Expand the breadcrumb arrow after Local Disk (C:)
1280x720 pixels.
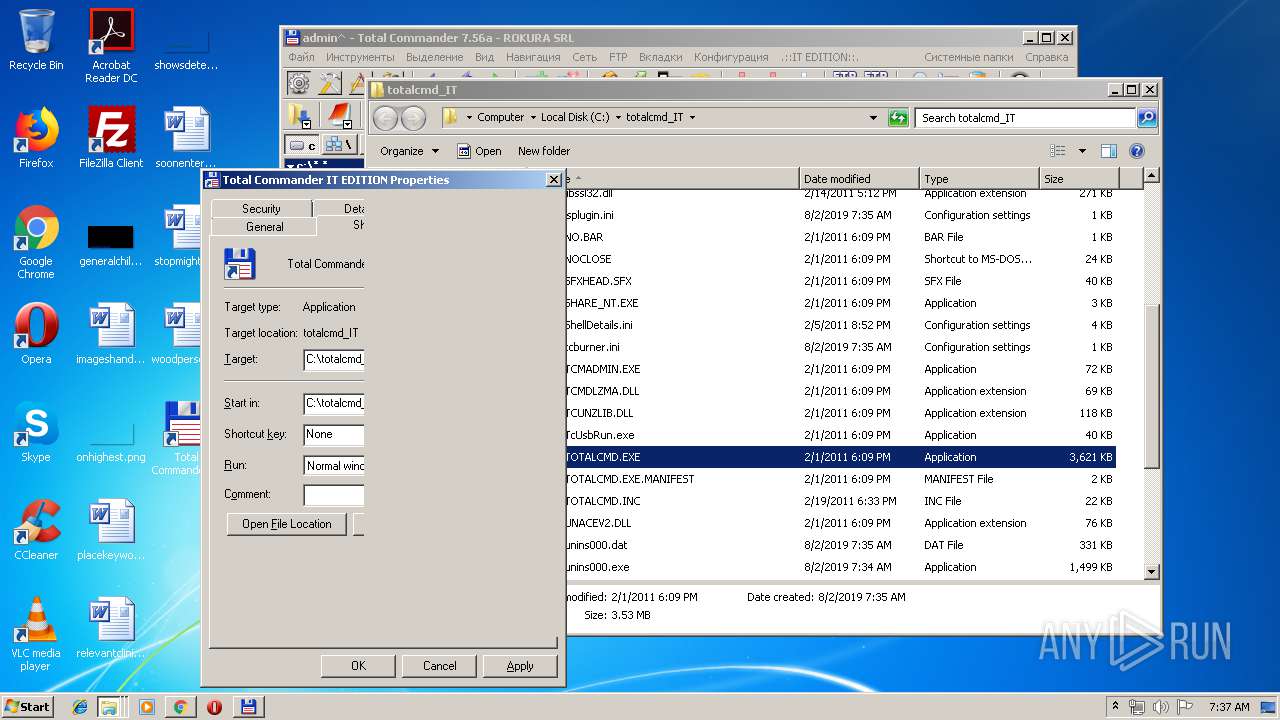618,118
